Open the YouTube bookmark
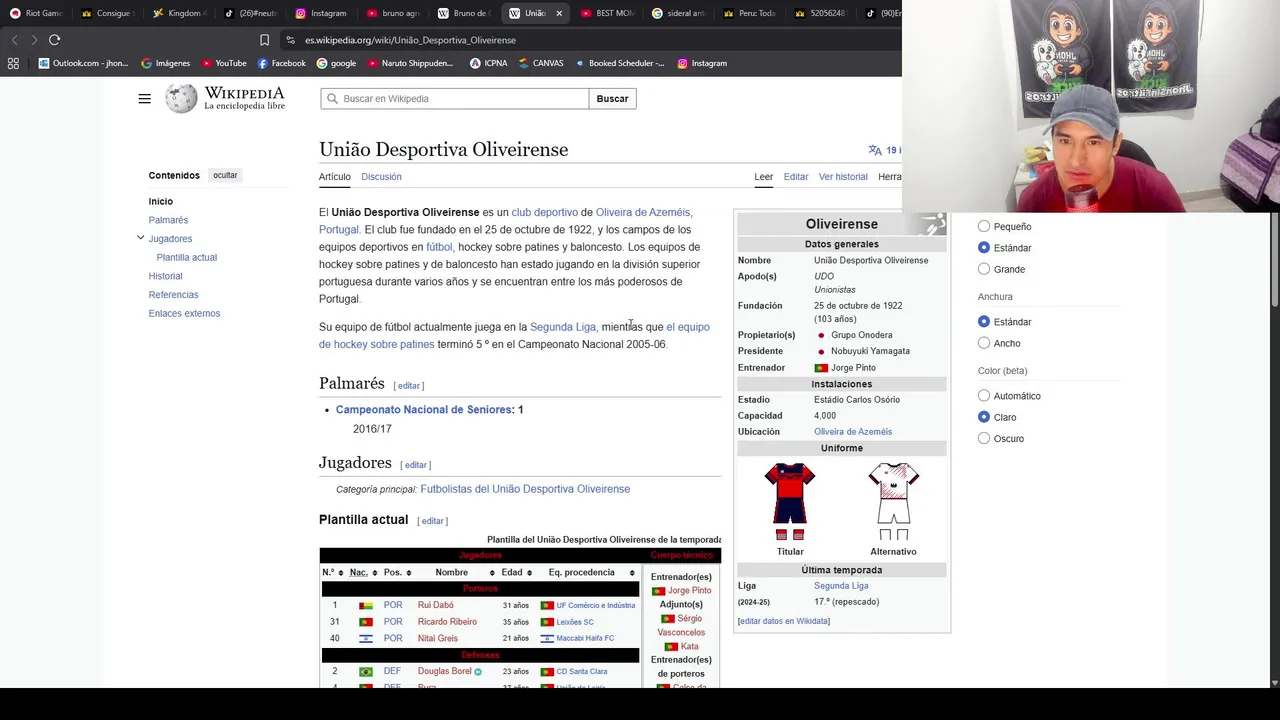The height and width of the screenshot is (720, 1280). [x=223, y=63]
